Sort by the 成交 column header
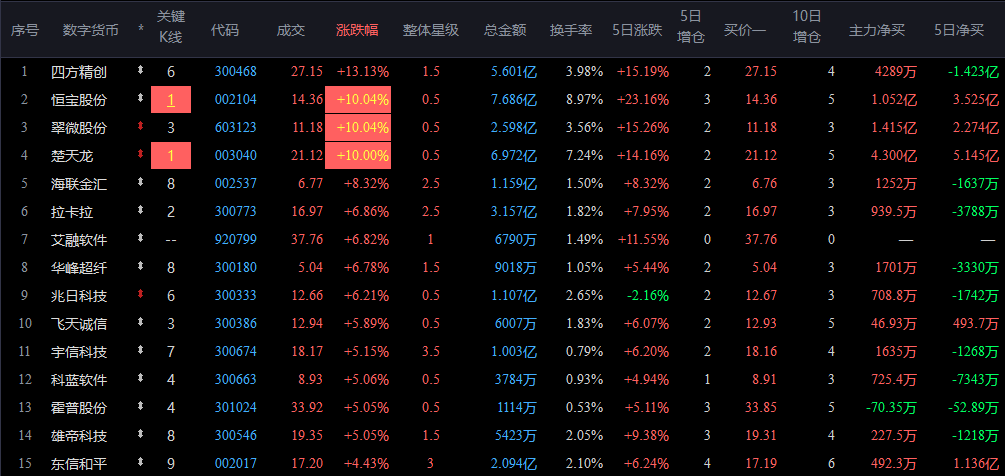 (291, 30)
